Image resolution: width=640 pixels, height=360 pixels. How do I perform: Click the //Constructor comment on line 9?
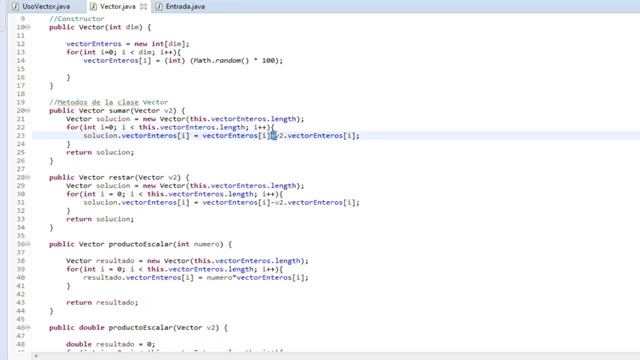click(76, 19)
